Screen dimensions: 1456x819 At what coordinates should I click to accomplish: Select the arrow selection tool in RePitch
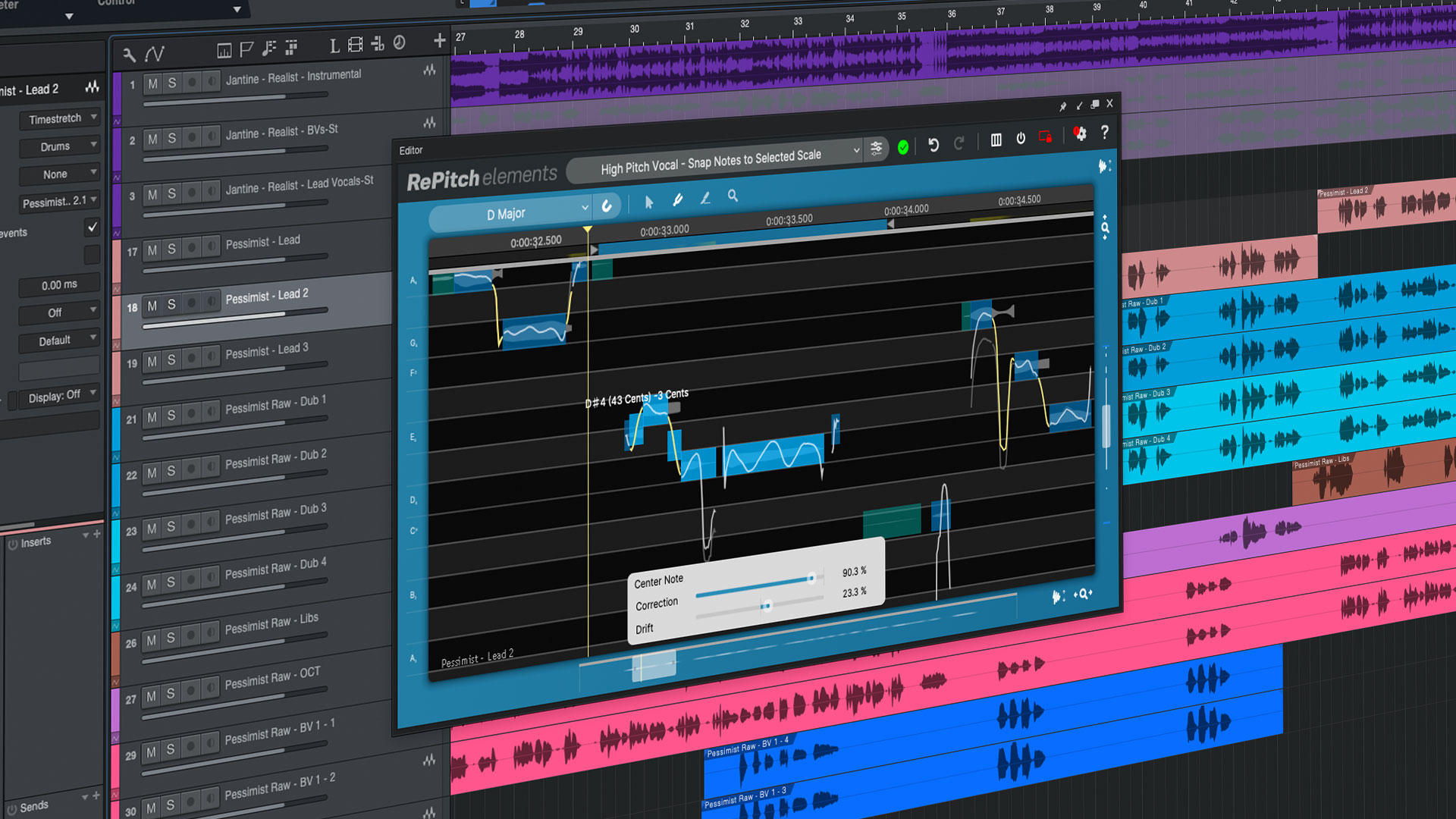click(x=648, y=200)
